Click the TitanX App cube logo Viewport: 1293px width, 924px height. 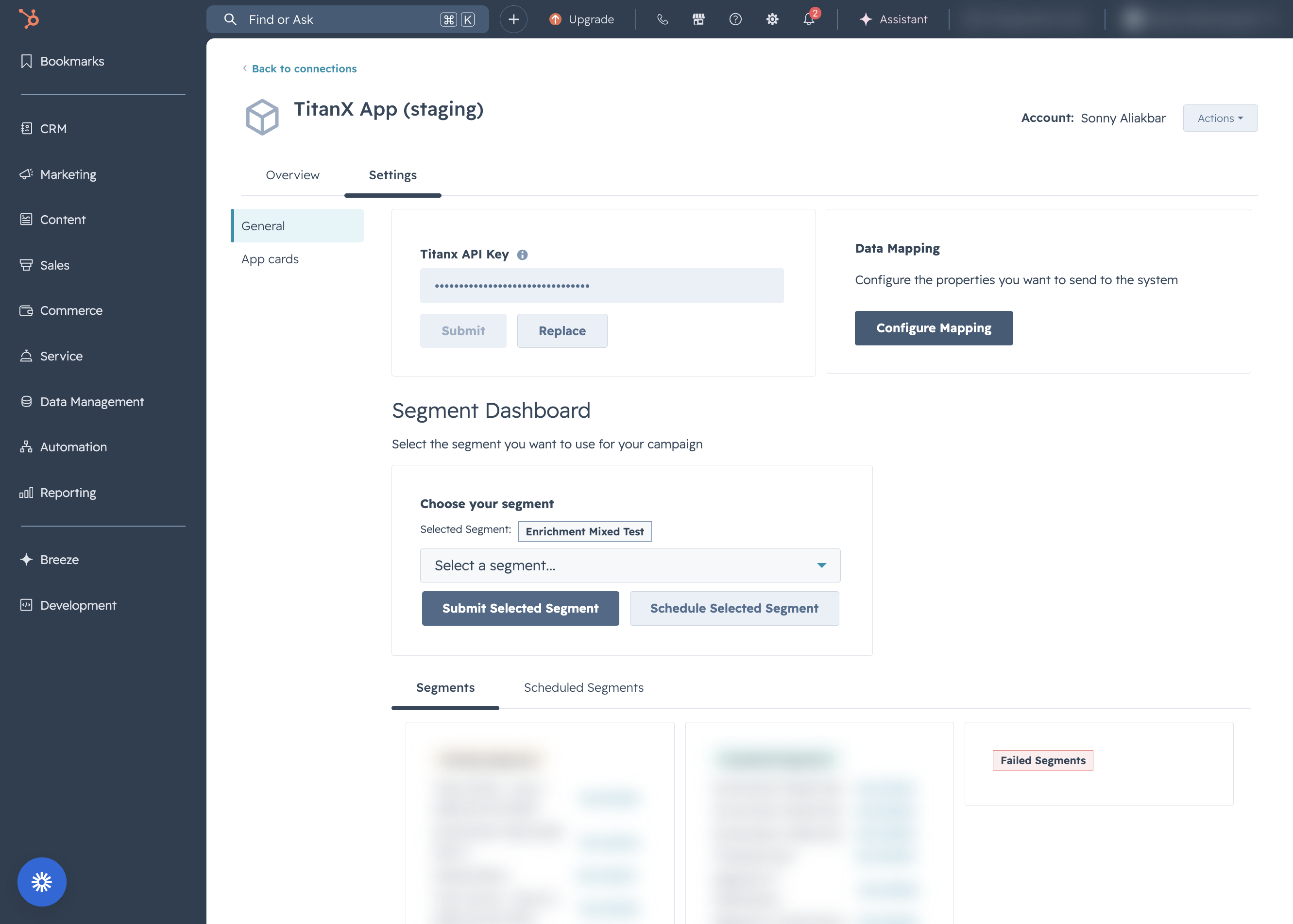262,117
